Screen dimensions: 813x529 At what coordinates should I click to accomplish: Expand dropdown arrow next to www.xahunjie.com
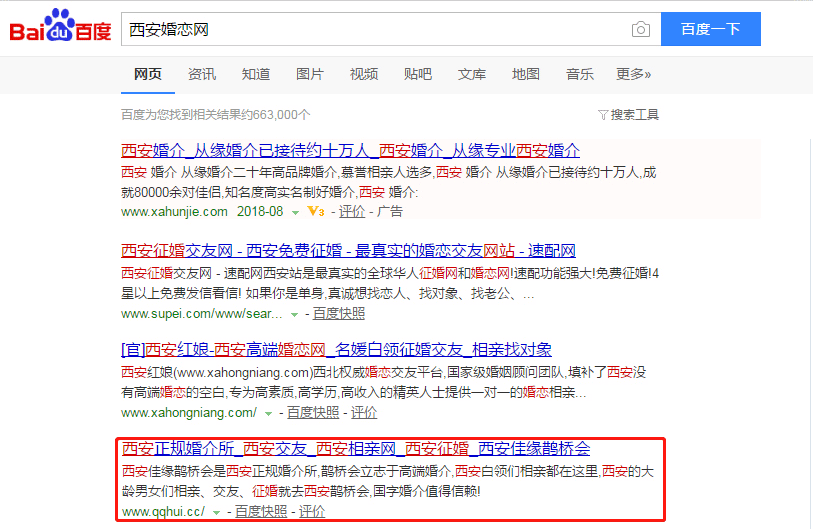point(295,213)
